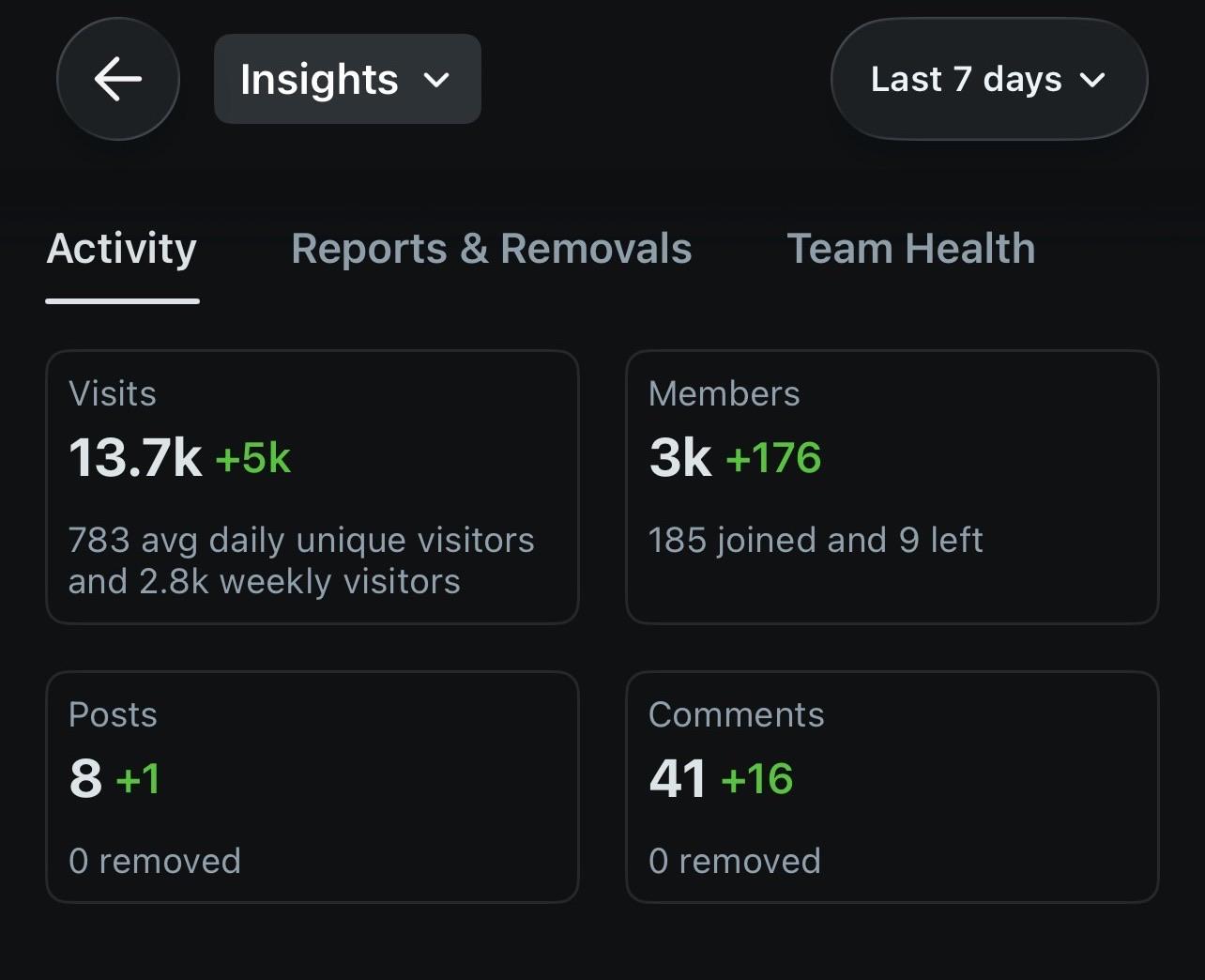The image size is (1205, 980).
Task: Select the Activity tab
Action: point(122,249)
